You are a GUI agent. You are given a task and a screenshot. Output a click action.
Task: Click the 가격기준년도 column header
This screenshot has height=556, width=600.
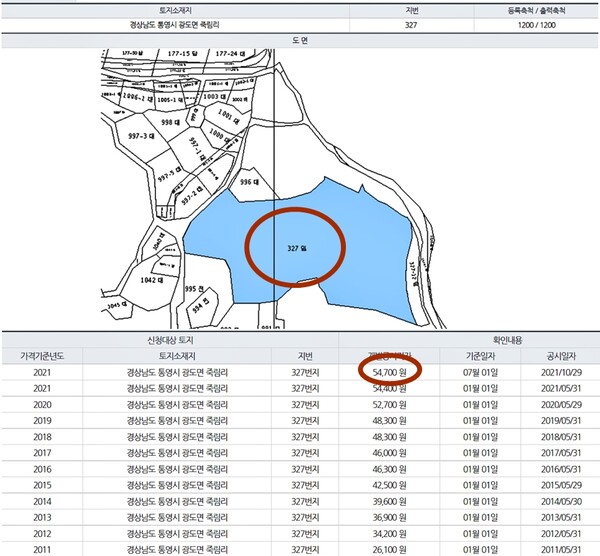tap(40, 356)
